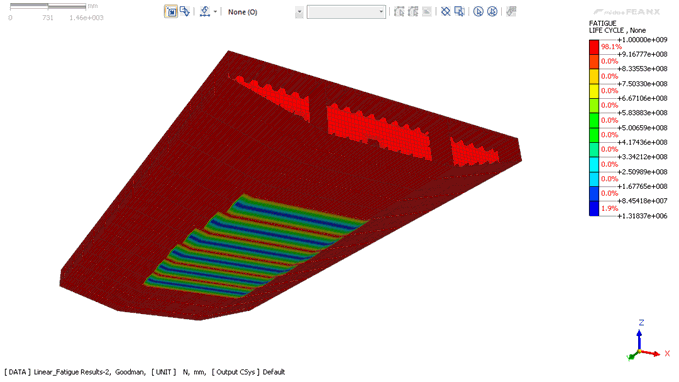This screenshot has height=382, width=679.
Task: Click the greyed rightmost toolbar icon
Action: pos(511,12)
